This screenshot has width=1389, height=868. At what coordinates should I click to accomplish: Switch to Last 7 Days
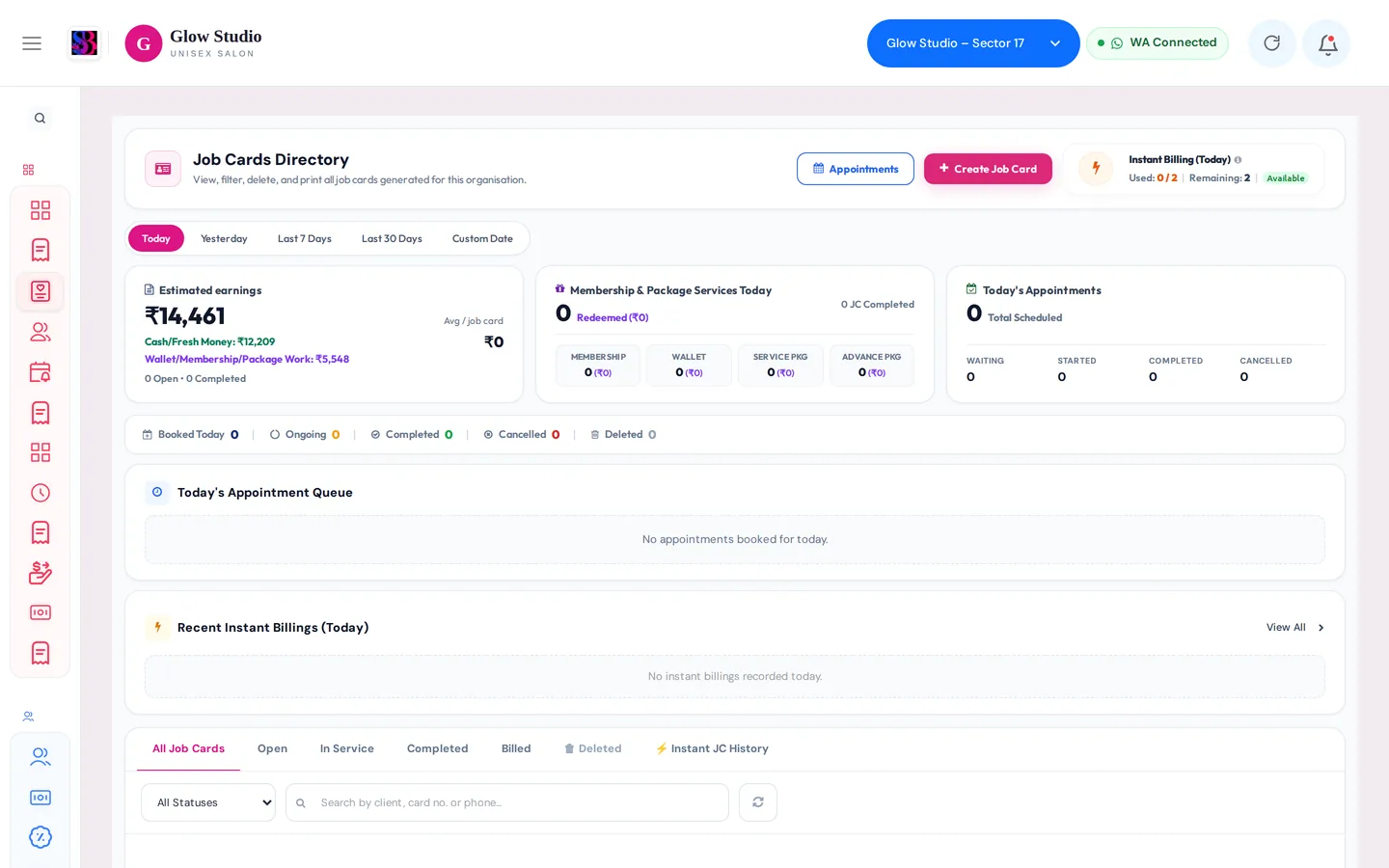305,238
